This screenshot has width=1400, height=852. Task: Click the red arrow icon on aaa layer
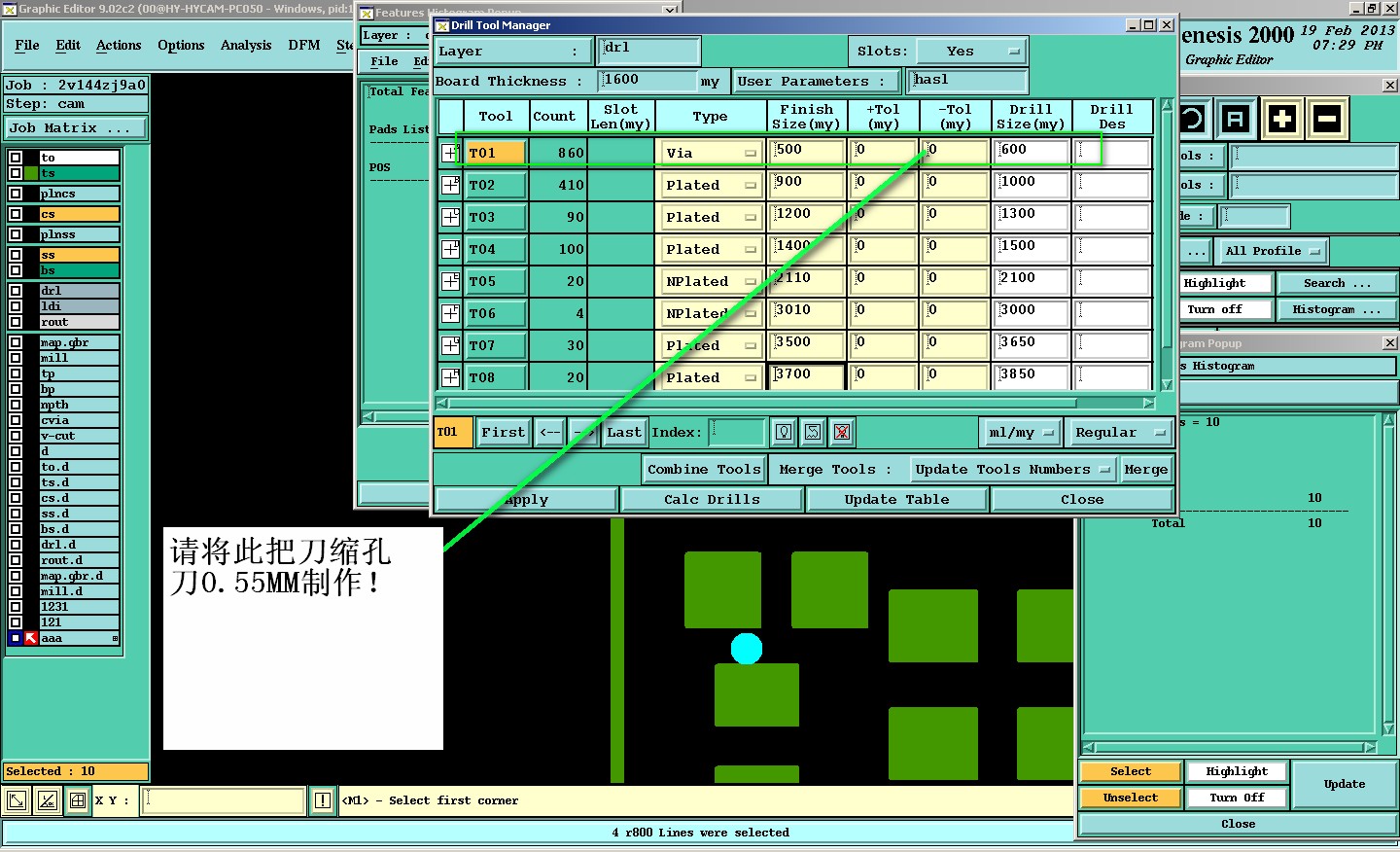(x=31, y=638)
